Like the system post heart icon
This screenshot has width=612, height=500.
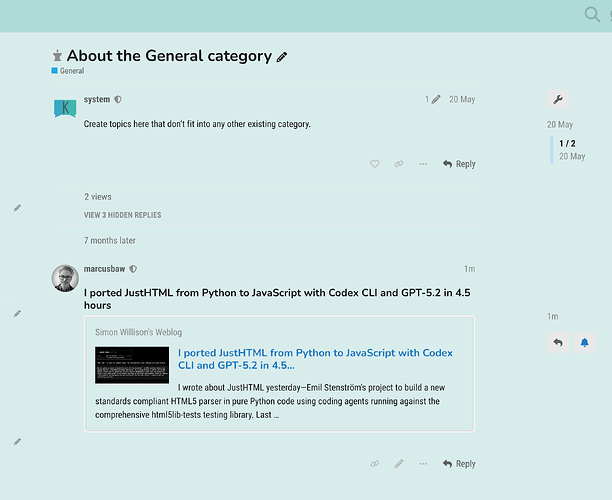[x=374, y=164]
